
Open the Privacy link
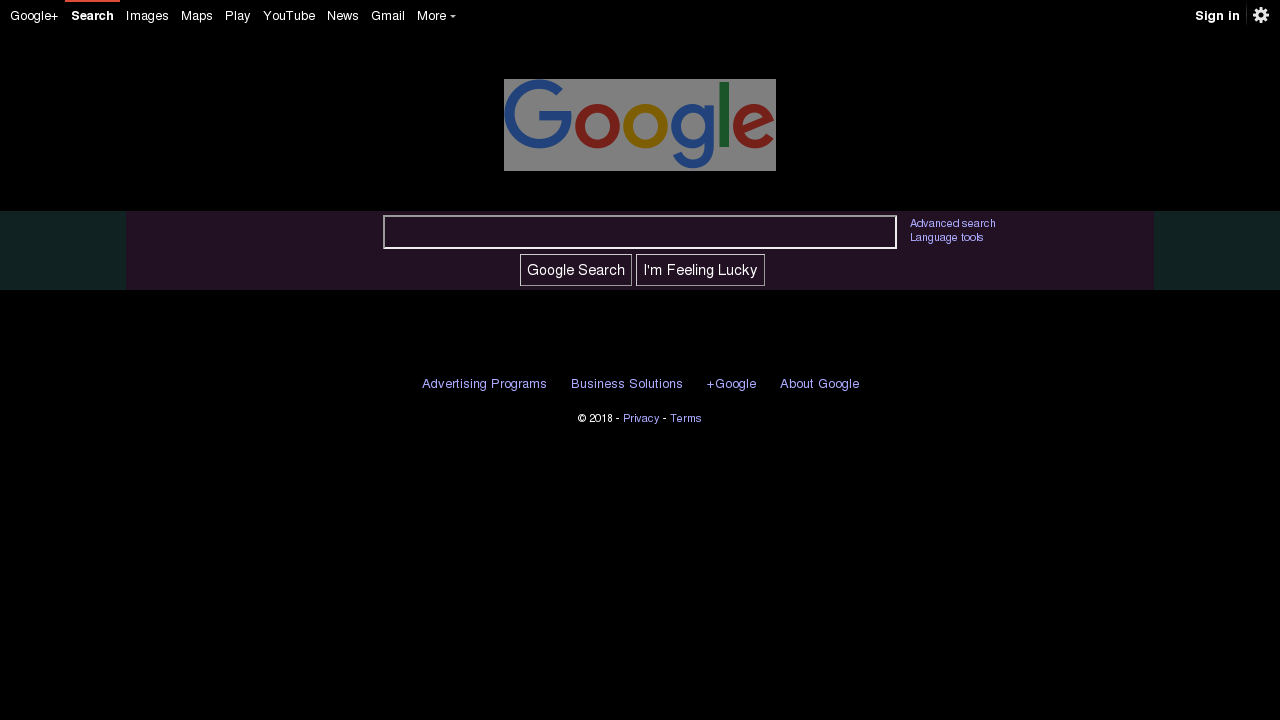(641, 418)
